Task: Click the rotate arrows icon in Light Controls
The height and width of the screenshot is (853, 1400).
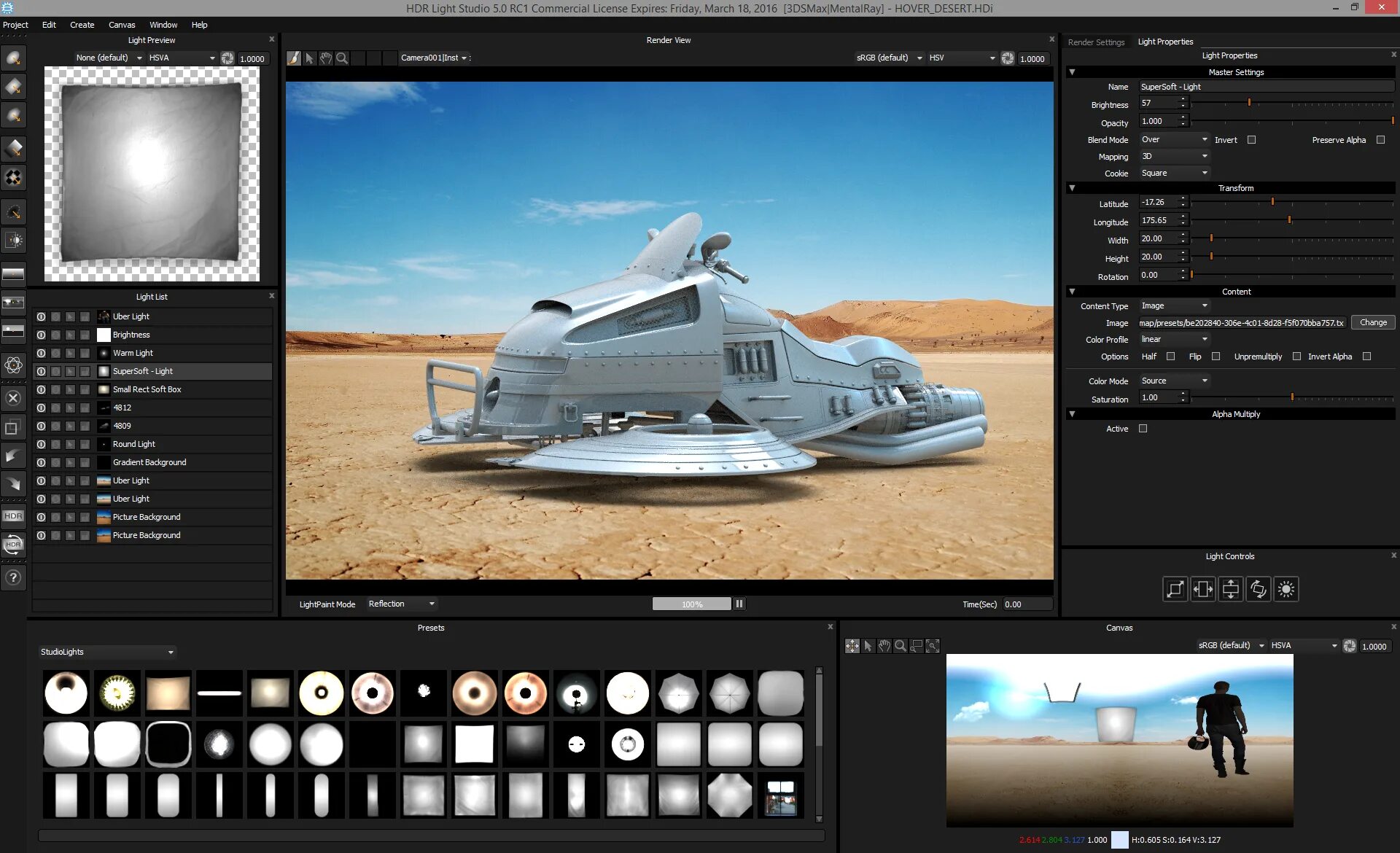Action: pyautogui.click(x=1259, y=589)
